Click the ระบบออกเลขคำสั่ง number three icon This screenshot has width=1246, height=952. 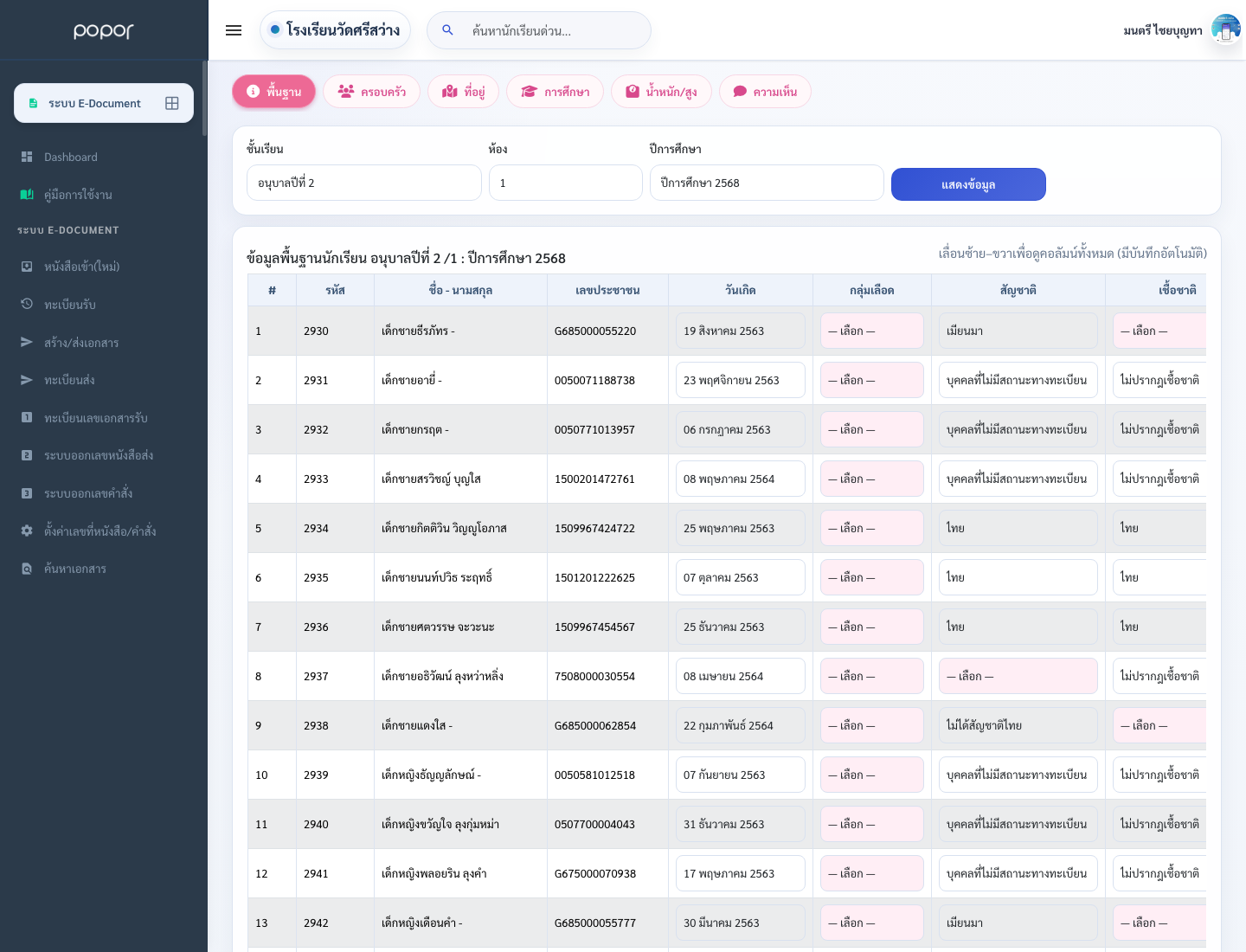tap(27, 493)
